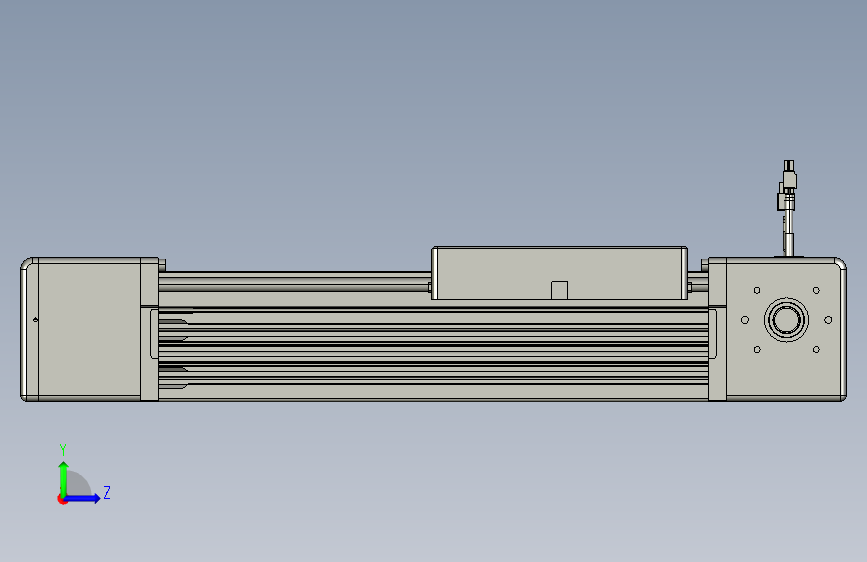Select the small square notch on the carriage
This screenshot has width=867, height=562.
pos(560,290)
